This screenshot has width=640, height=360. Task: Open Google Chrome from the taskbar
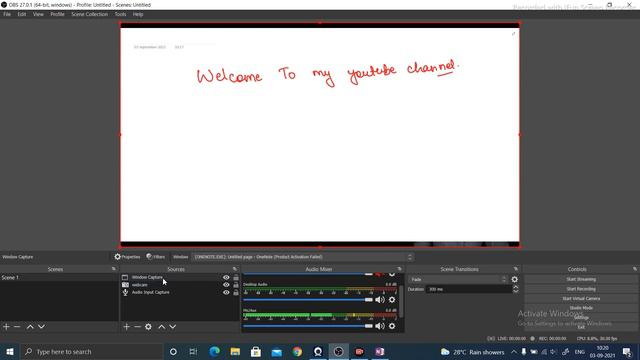point(297,351)
